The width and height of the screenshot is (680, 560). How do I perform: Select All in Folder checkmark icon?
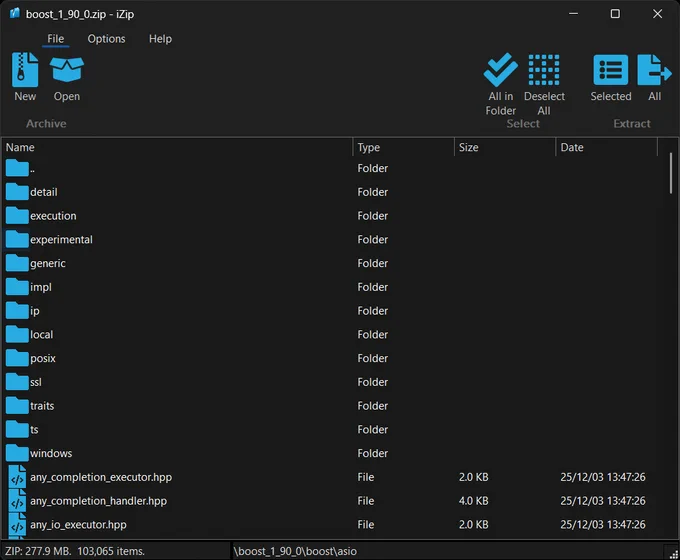pyautogui.click(x=500, y=69)
